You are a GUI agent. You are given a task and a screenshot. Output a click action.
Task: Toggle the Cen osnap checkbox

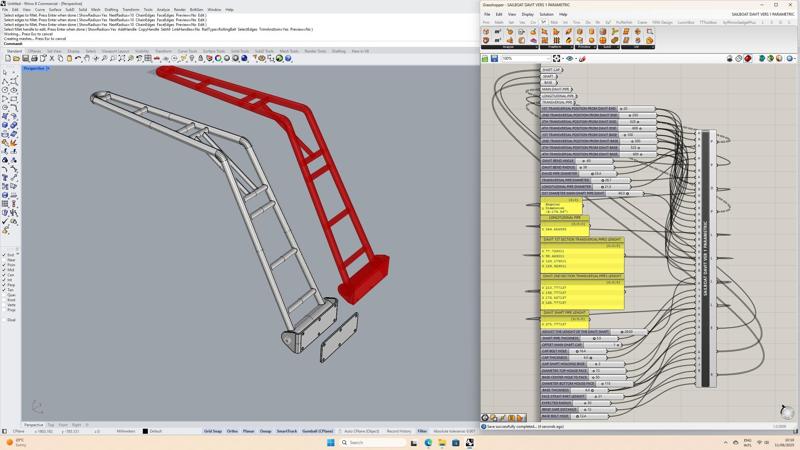tap(4, 275)
